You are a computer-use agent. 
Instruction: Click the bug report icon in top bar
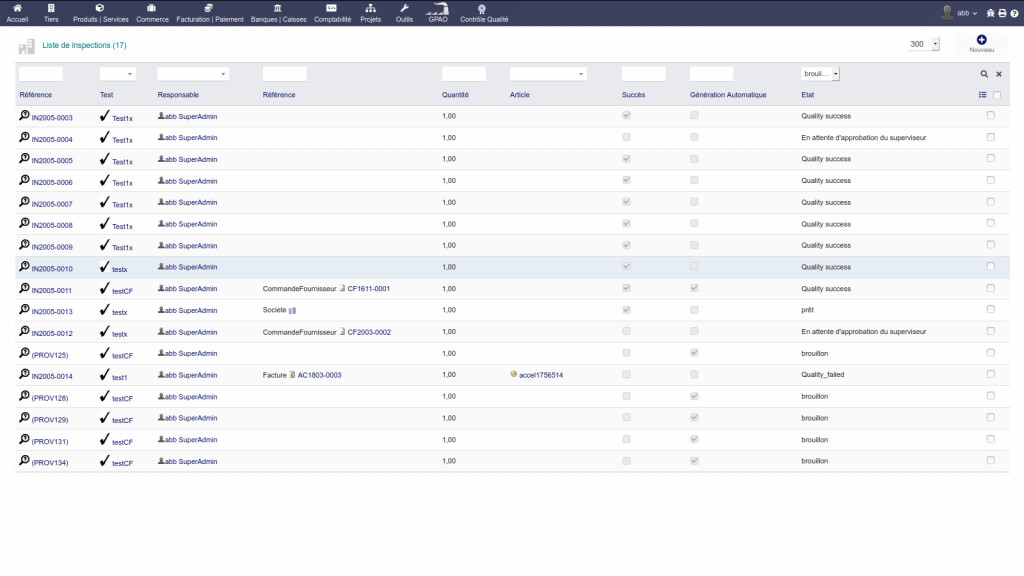[990, 13]
